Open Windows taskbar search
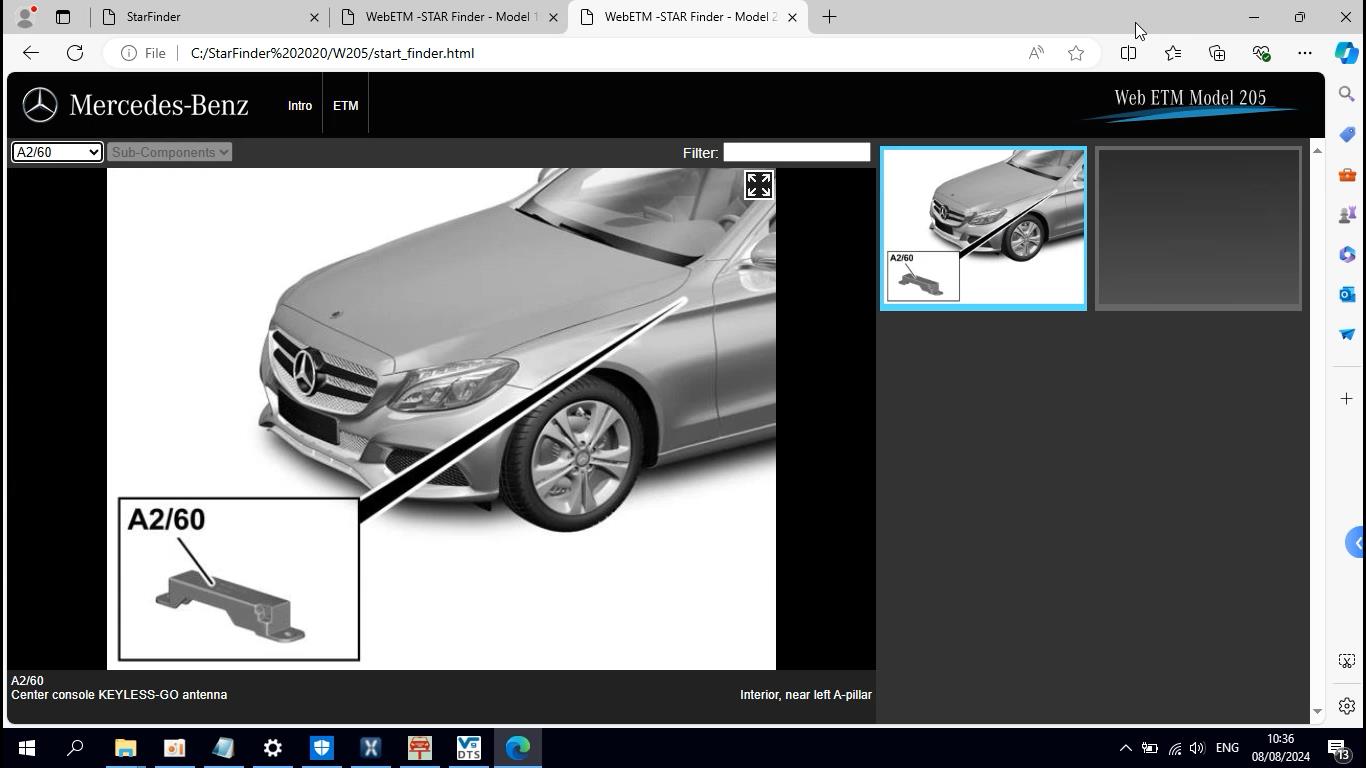This screenshot has height=768, width=1366. pyautogui.click(x=75, y=748)
